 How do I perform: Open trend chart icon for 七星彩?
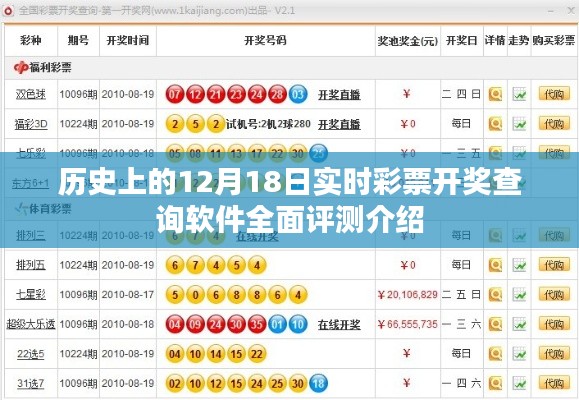[519, 294]
